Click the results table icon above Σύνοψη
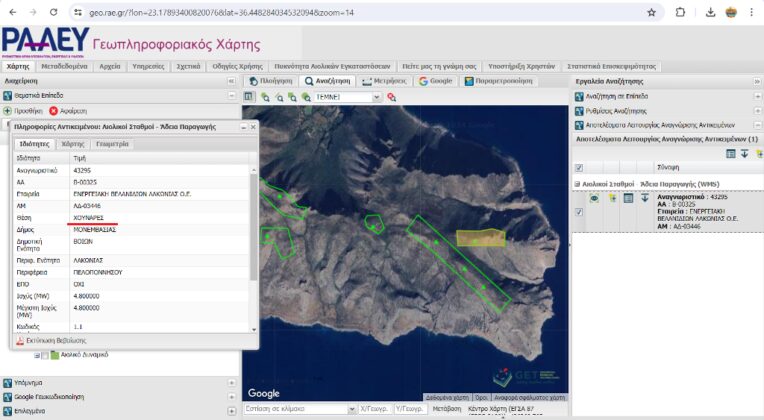This screenshot has width=764, height=420. (x=730, y=154)
